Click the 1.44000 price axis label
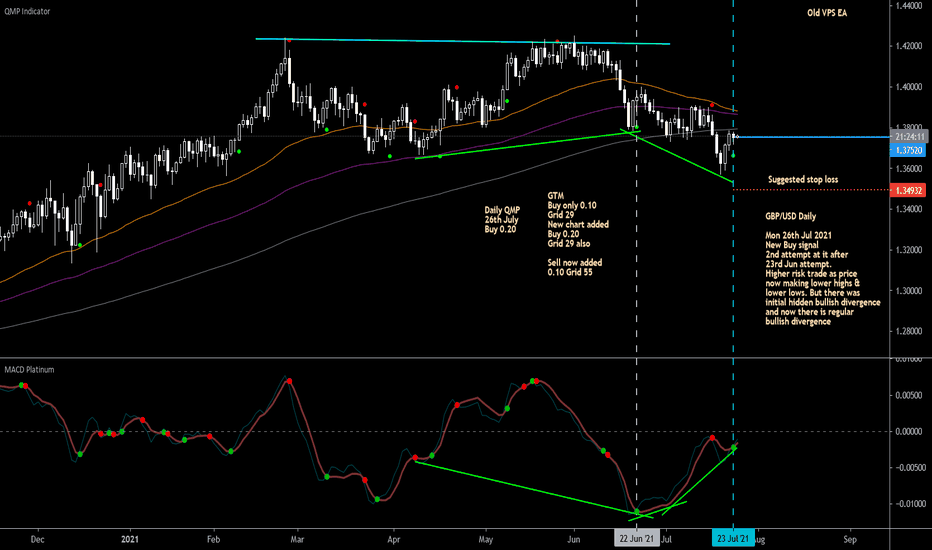The width and height of the screenshot is (932, 550). pos(909,5)
